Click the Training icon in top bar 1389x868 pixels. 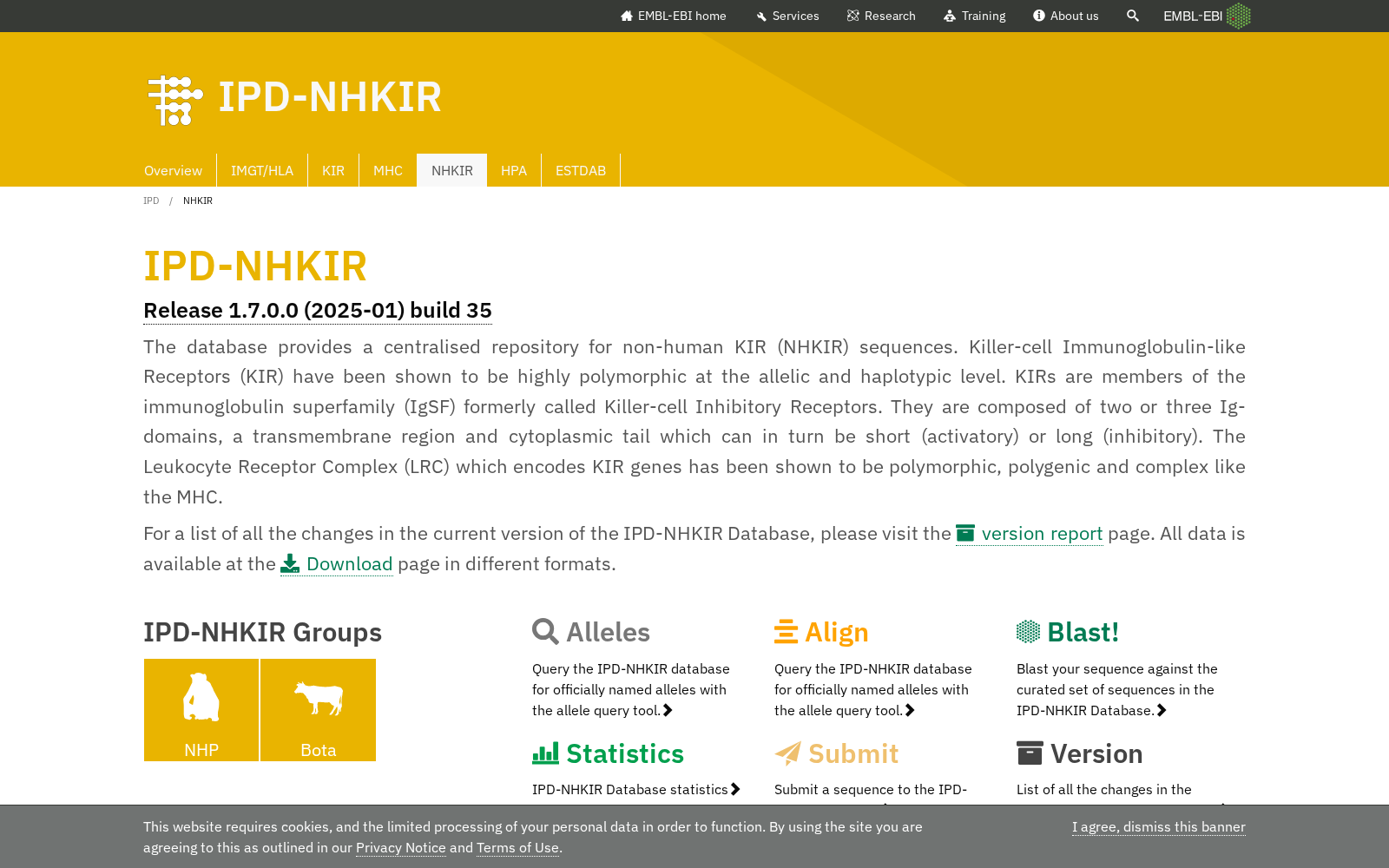950,16
